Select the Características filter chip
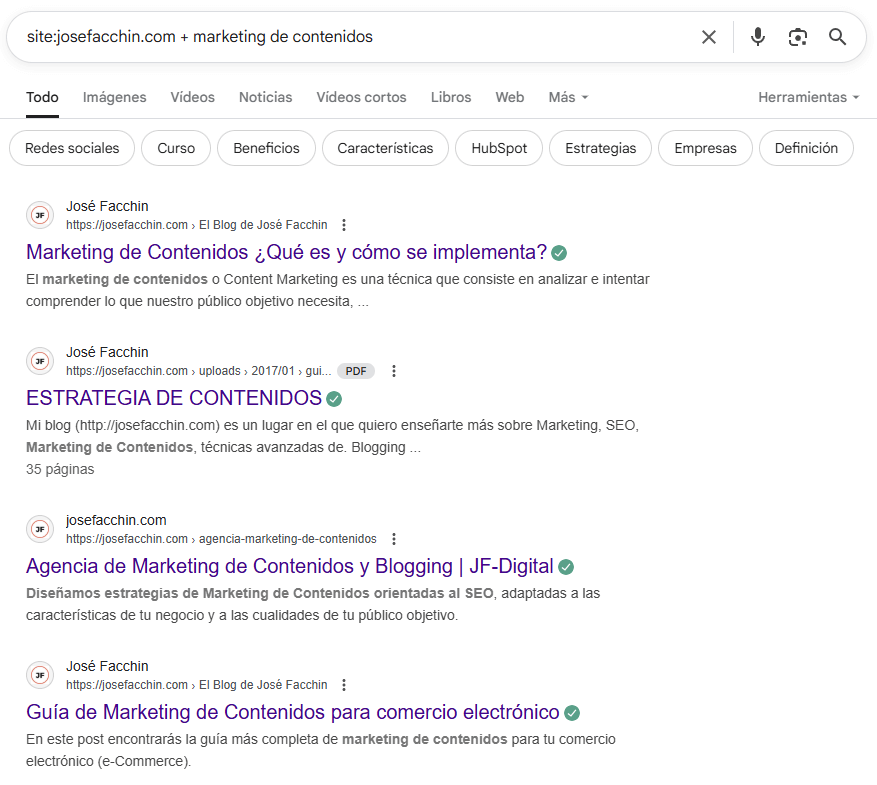Viewport: 877px width, 785px height. click(385, 148)
